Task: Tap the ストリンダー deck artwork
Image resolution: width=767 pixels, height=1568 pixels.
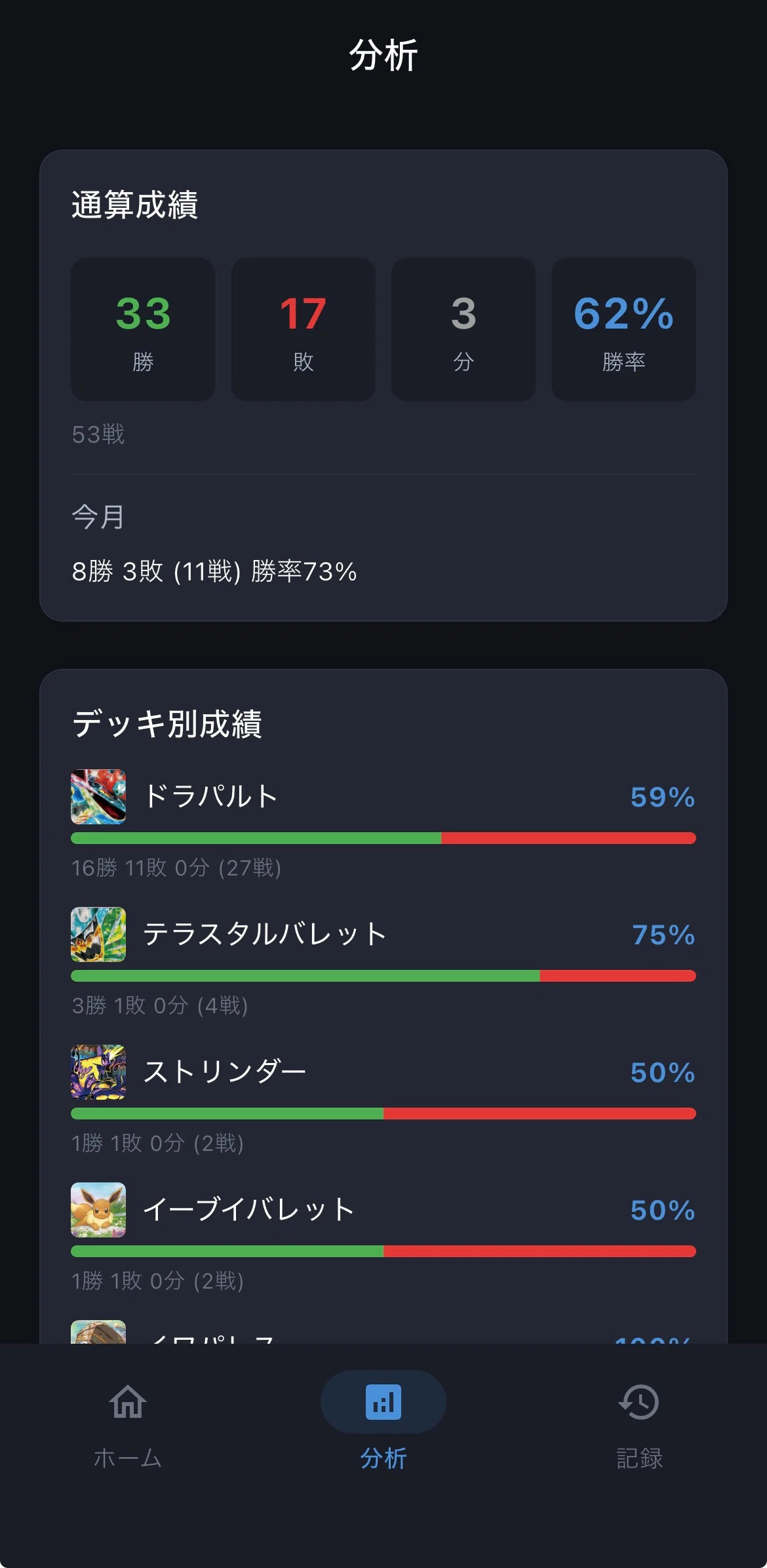Action: tap(98, 1072)
